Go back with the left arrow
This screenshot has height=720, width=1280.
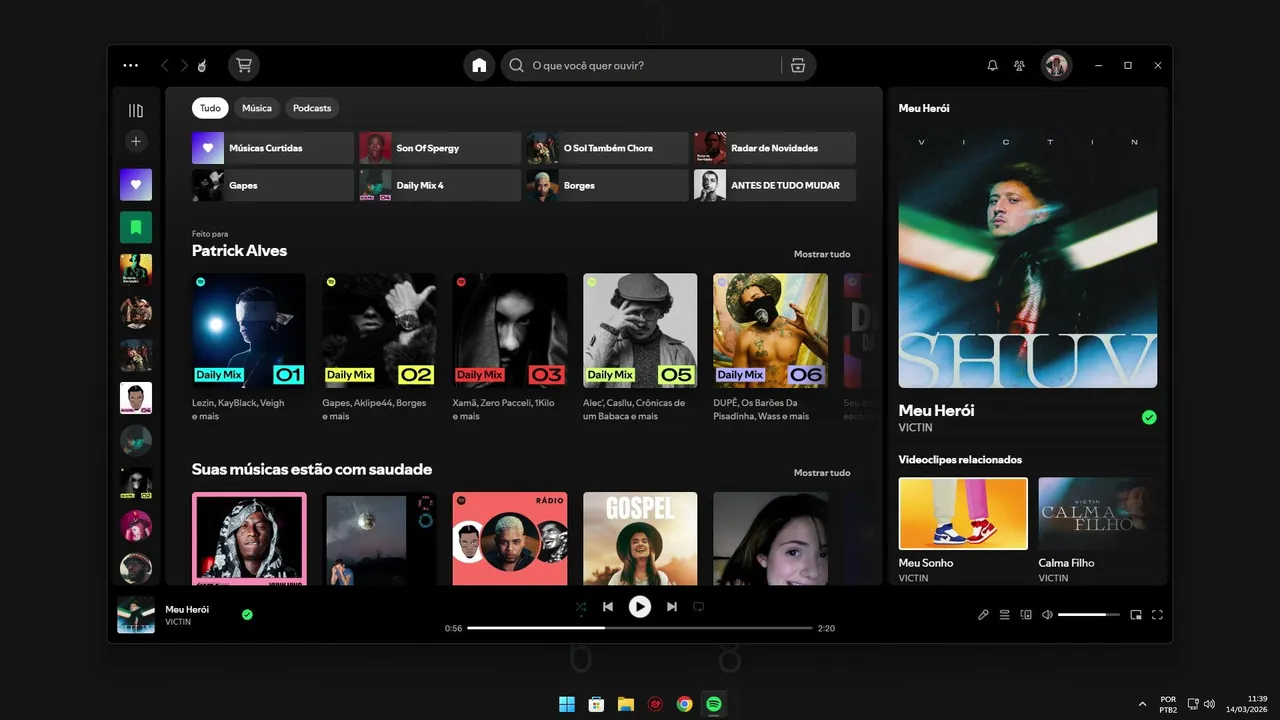165,66
